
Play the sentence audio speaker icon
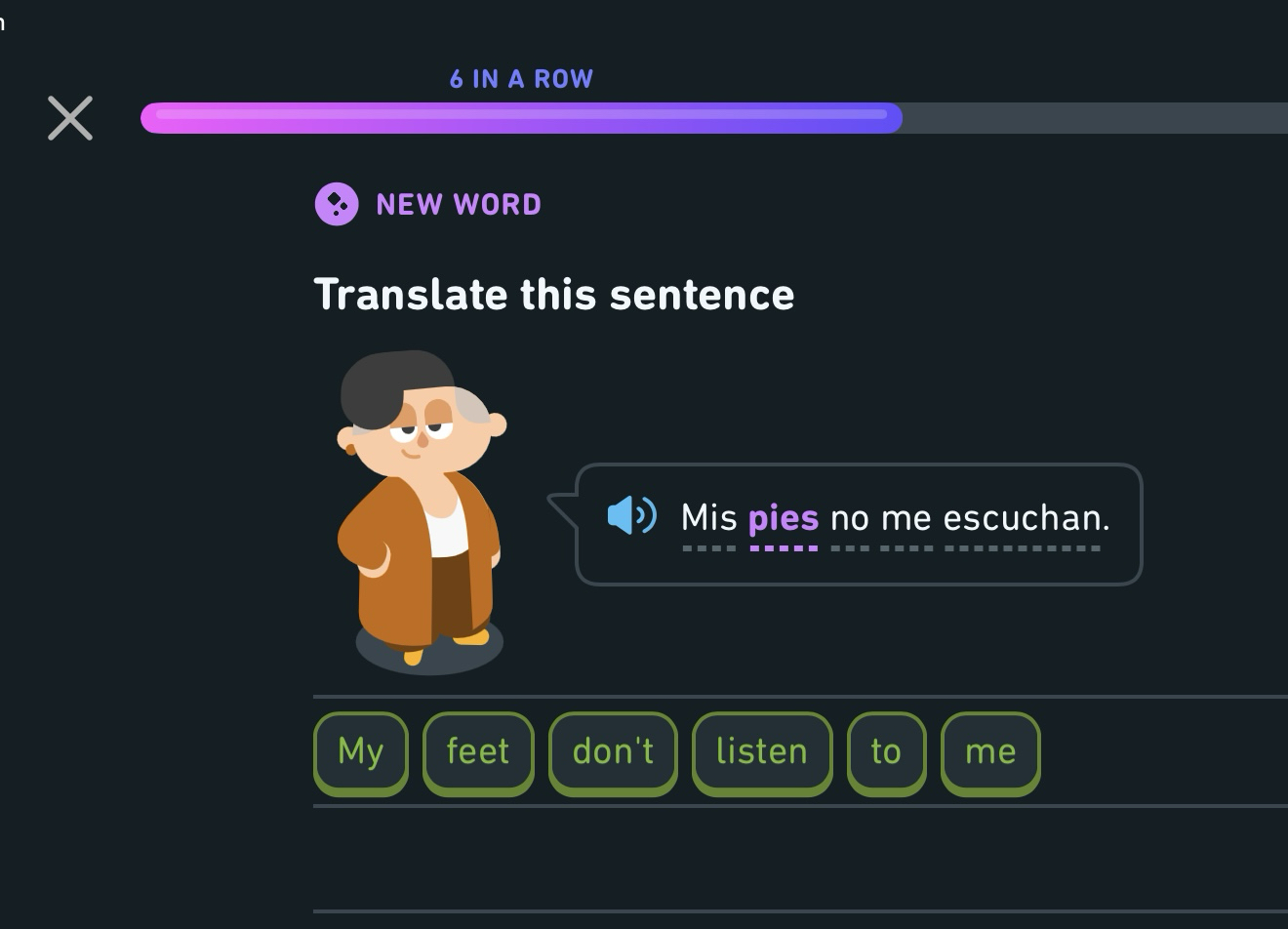tap(631, 515)
